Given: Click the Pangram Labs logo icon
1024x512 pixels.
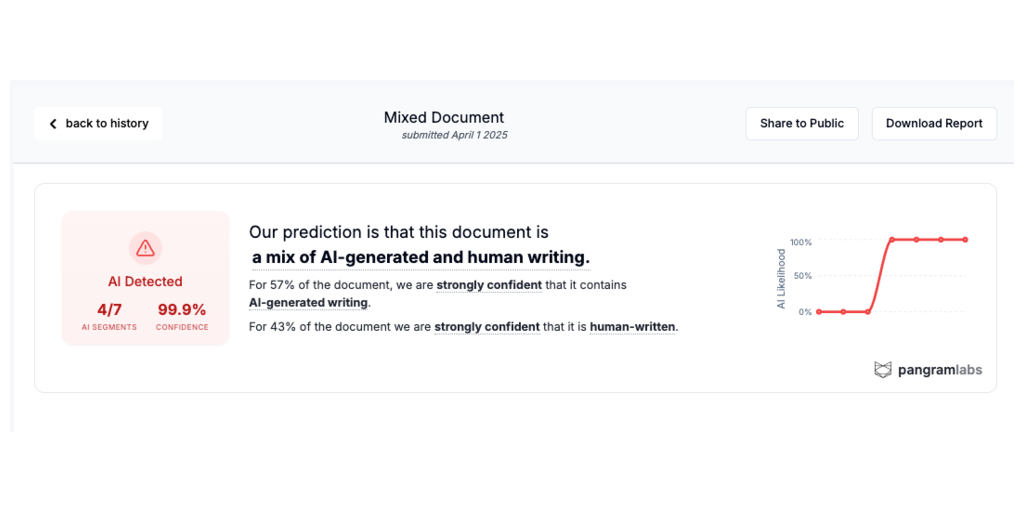Looking at the screenshot, I should (x=882, y=370).
